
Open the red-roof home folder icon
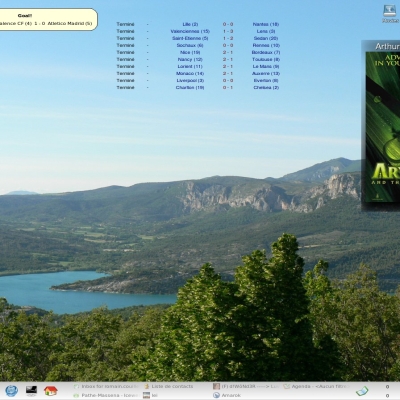(51, 390)
